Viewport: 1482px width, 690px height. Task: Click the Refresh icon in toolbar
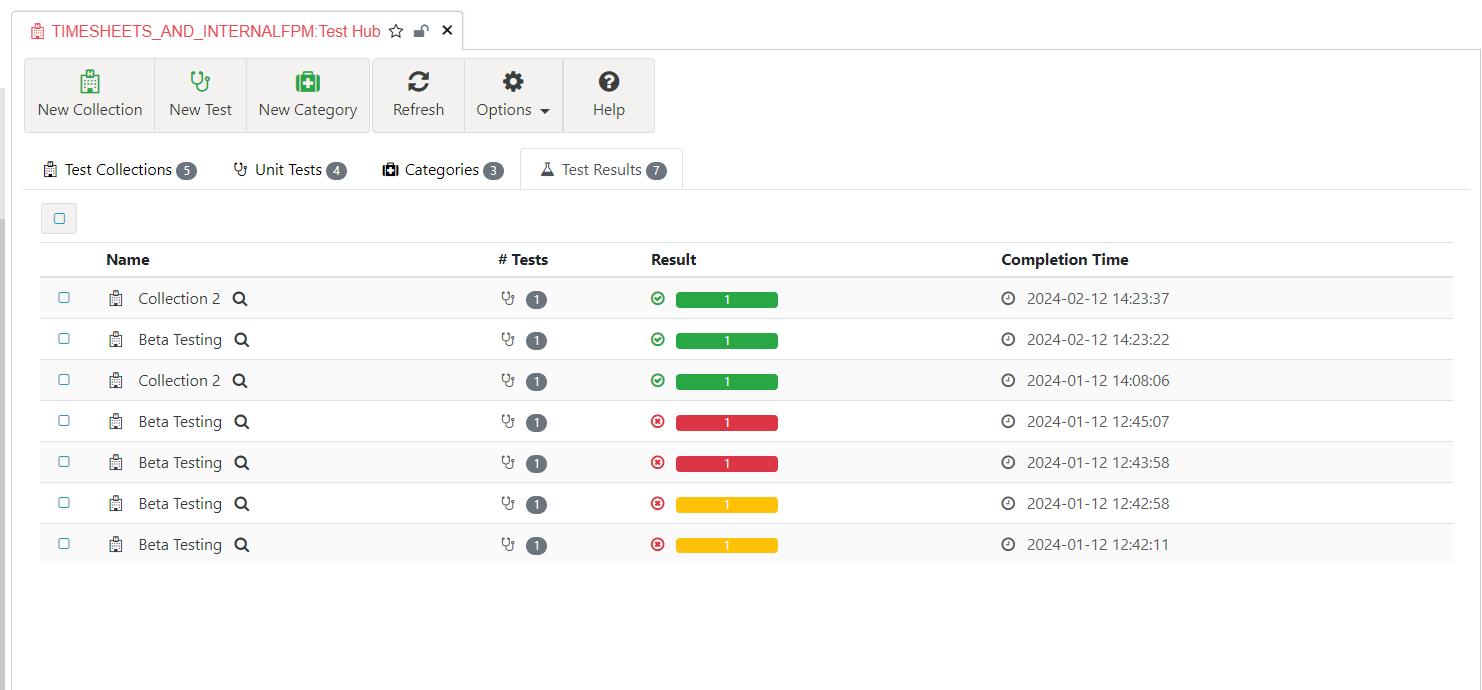pos(418,82)
